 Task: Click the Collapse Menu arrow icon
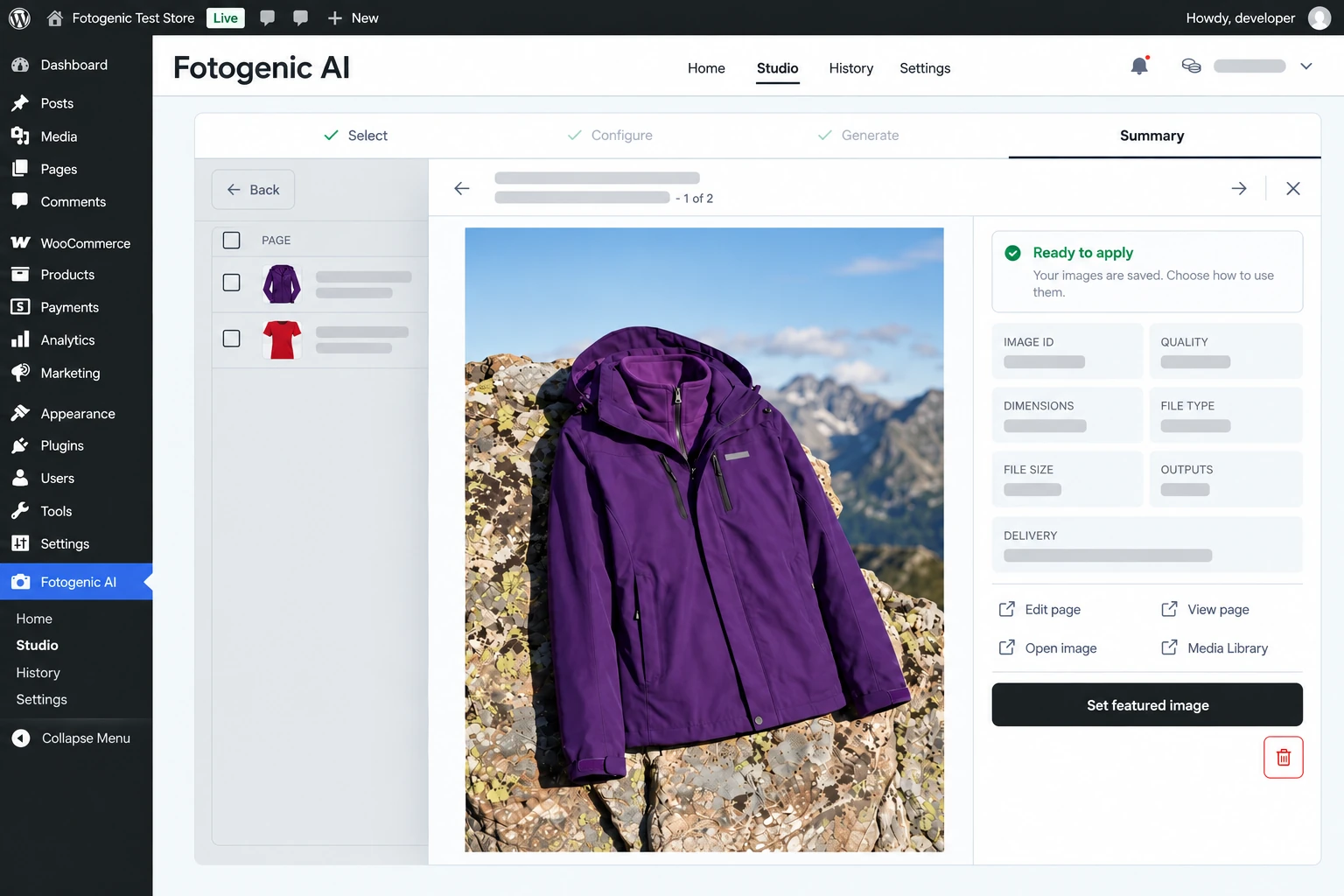pos(21,738)
